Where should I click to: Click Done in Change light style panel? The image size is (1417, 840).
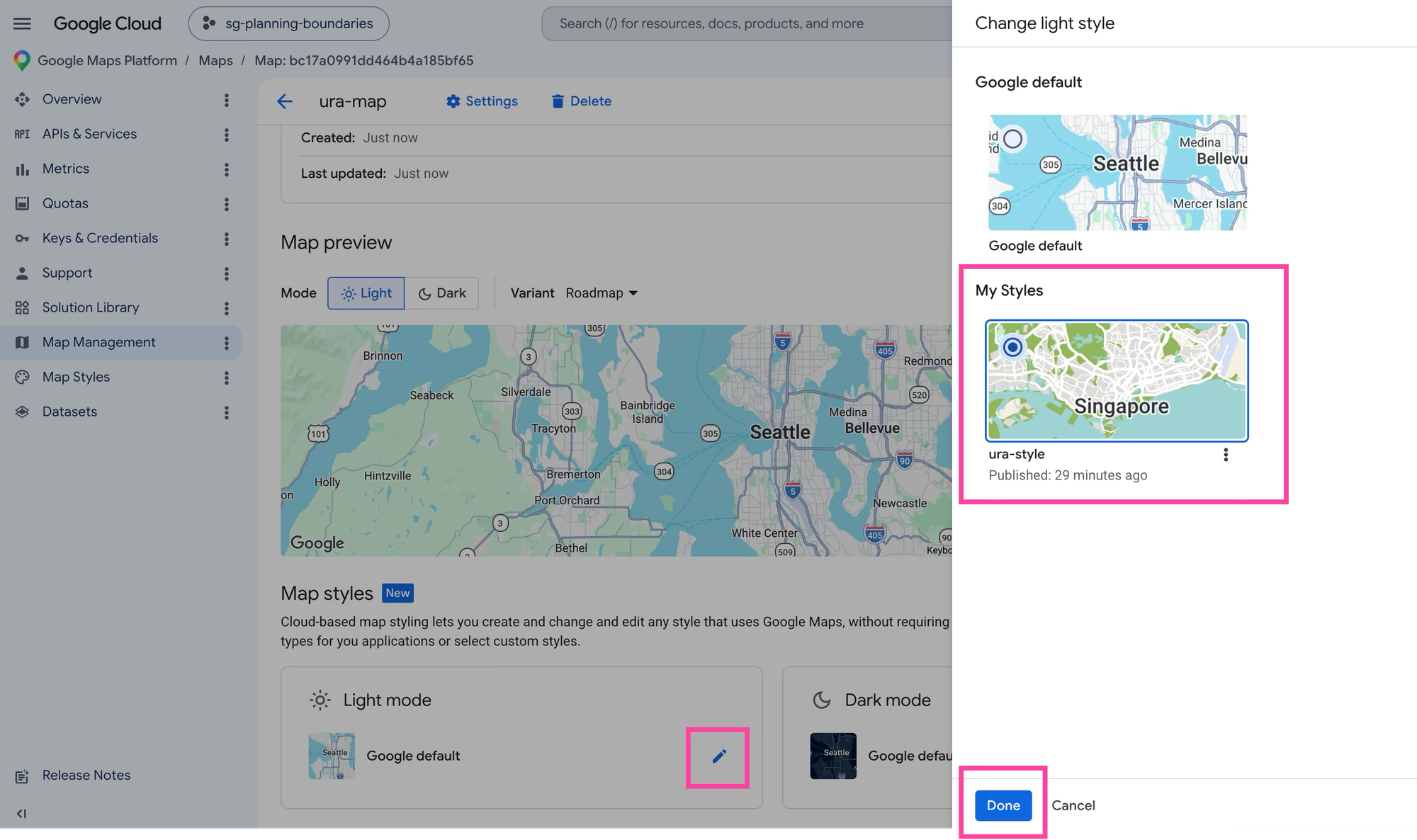tap(1003, 805)
